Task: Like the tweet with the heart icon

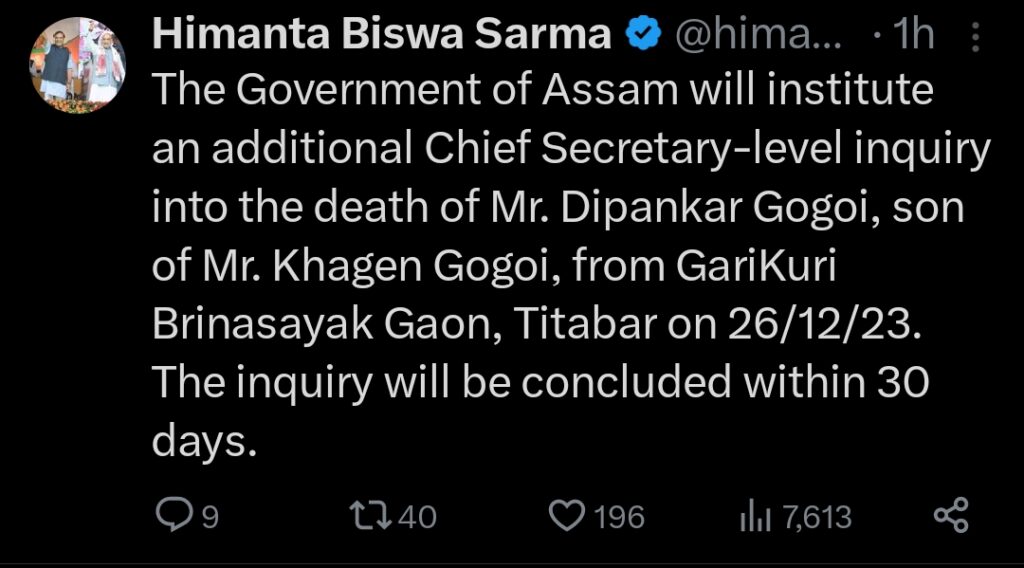Action: (x=568, y=516)
